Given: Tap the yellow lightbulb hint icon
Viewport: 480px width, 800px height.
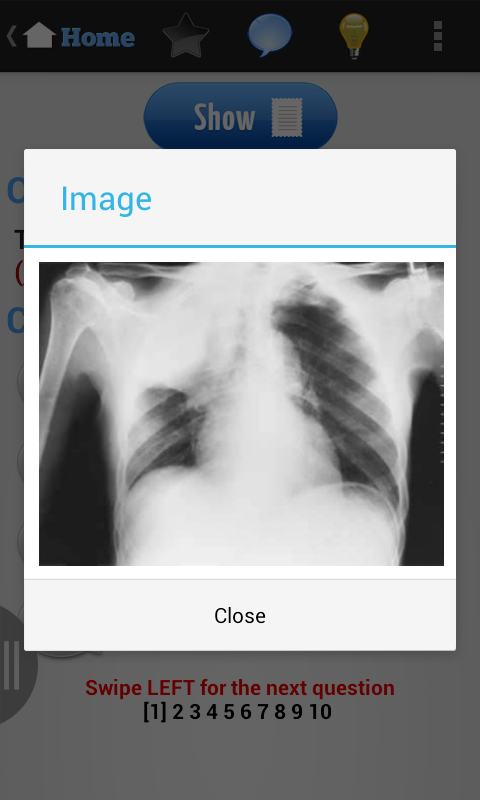Looking at the screenshot, I should (353, 36).
